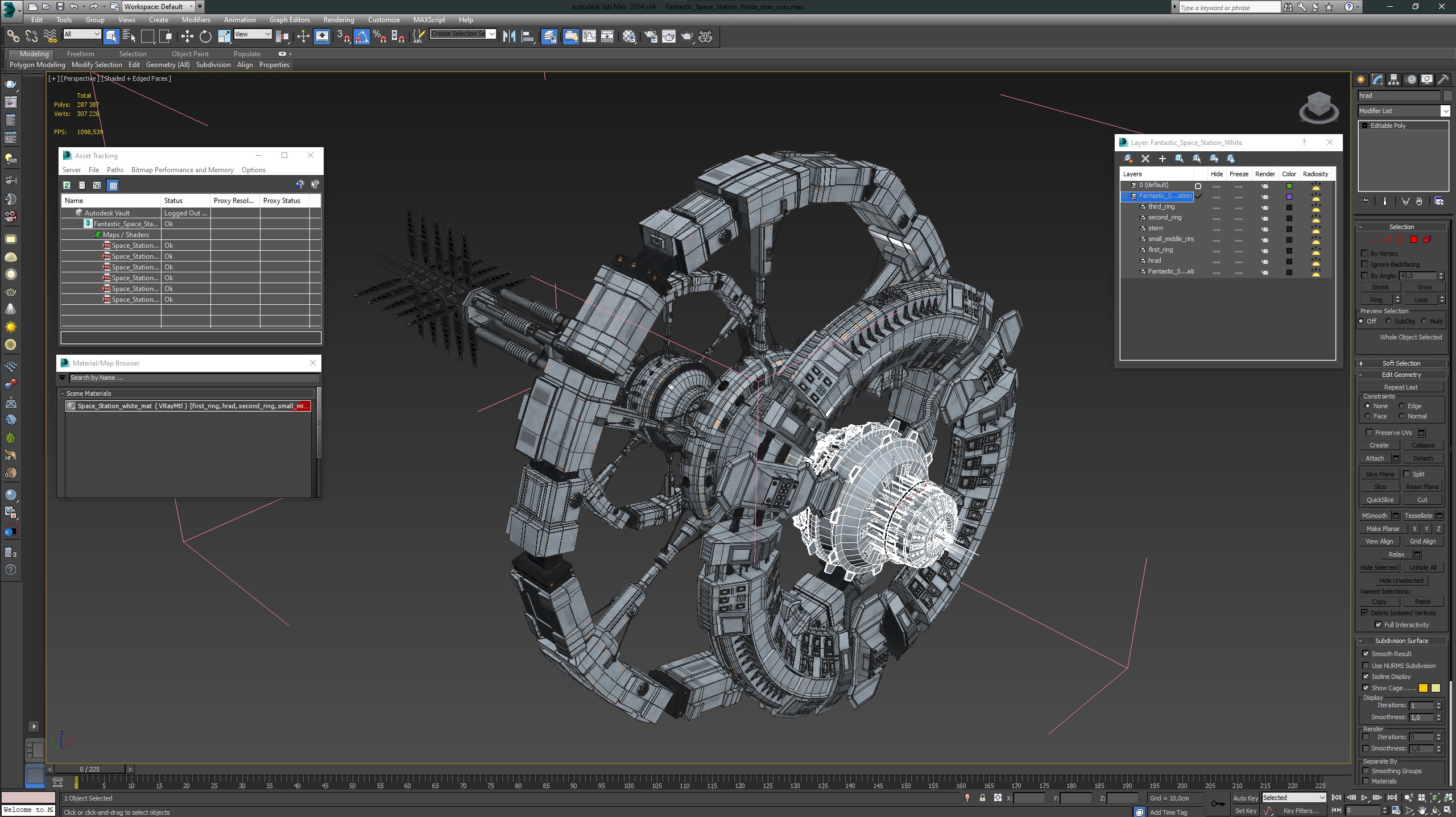The height and width of the screenshot is (817, 1456).
Task: Click the purple layer color swatch
Action: coord(1289,197)
